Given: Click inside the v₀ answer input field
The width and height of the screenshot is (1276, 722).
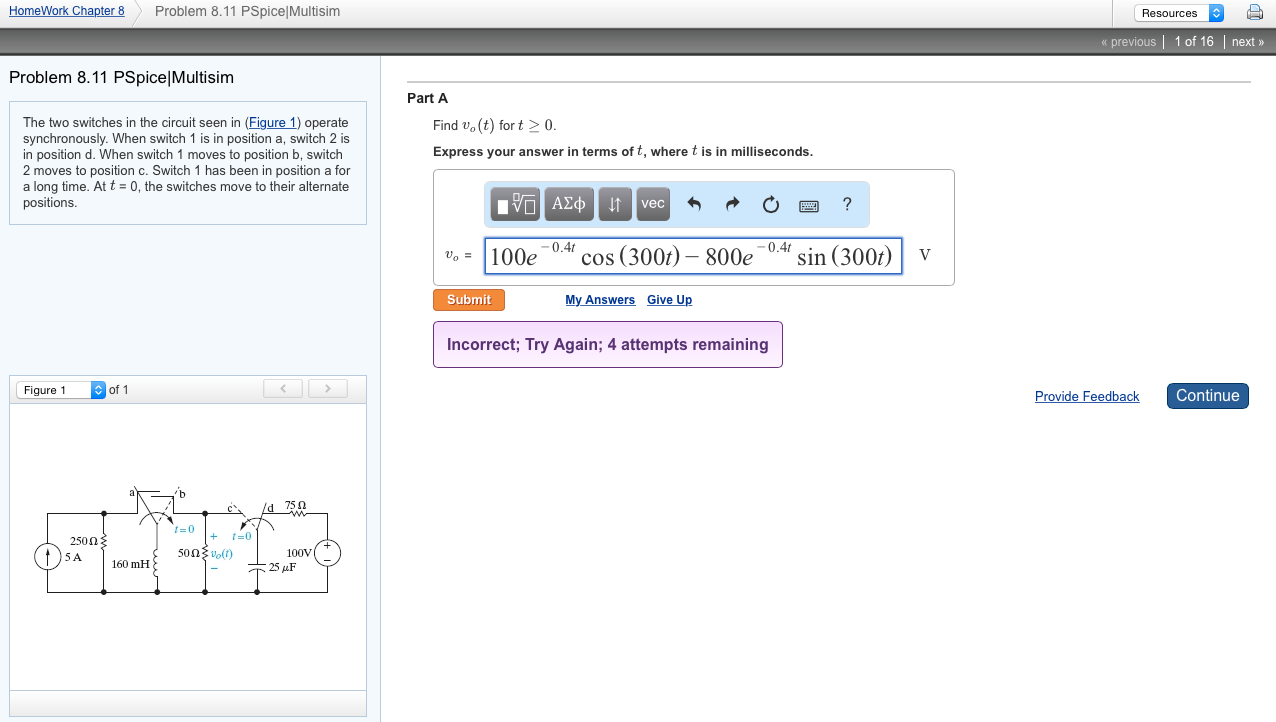Looking at the screenshot, I should click(694, 256).
